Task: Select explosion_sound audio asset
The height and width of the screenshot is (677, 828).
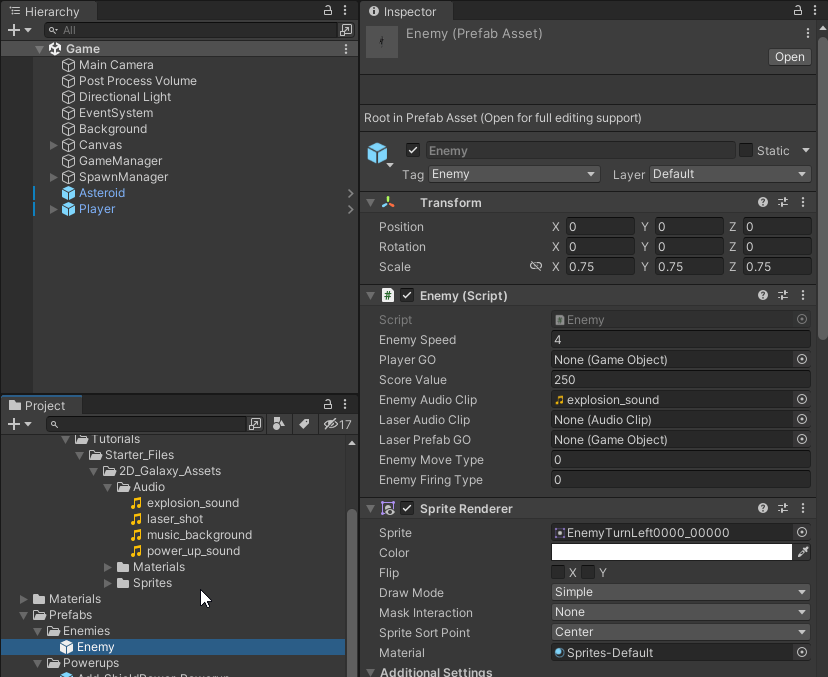Action: pyautogui.click(x=193, y=503)
